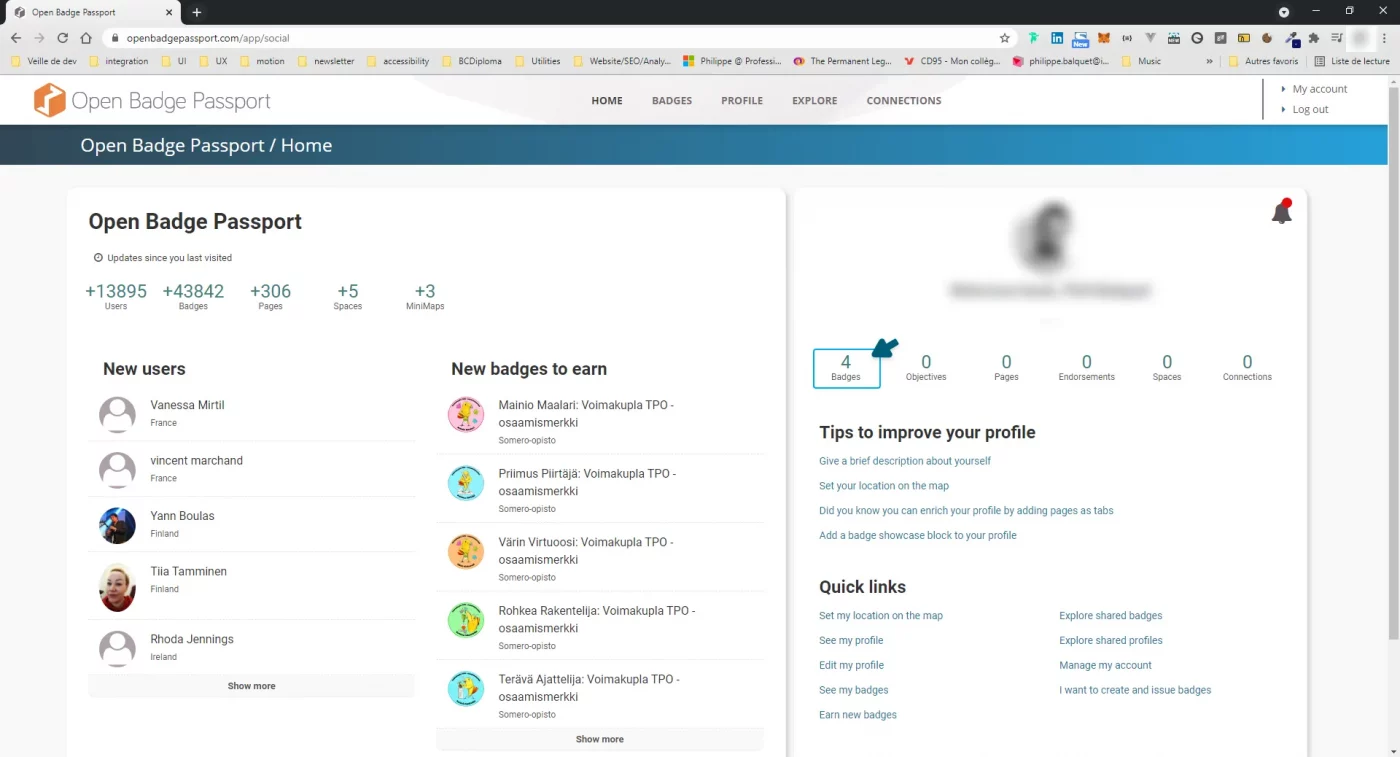The height and width of the screenshot is (757, 1400).
Task: Click 'I want to create and issue badges'
Action: [1135, 690]
